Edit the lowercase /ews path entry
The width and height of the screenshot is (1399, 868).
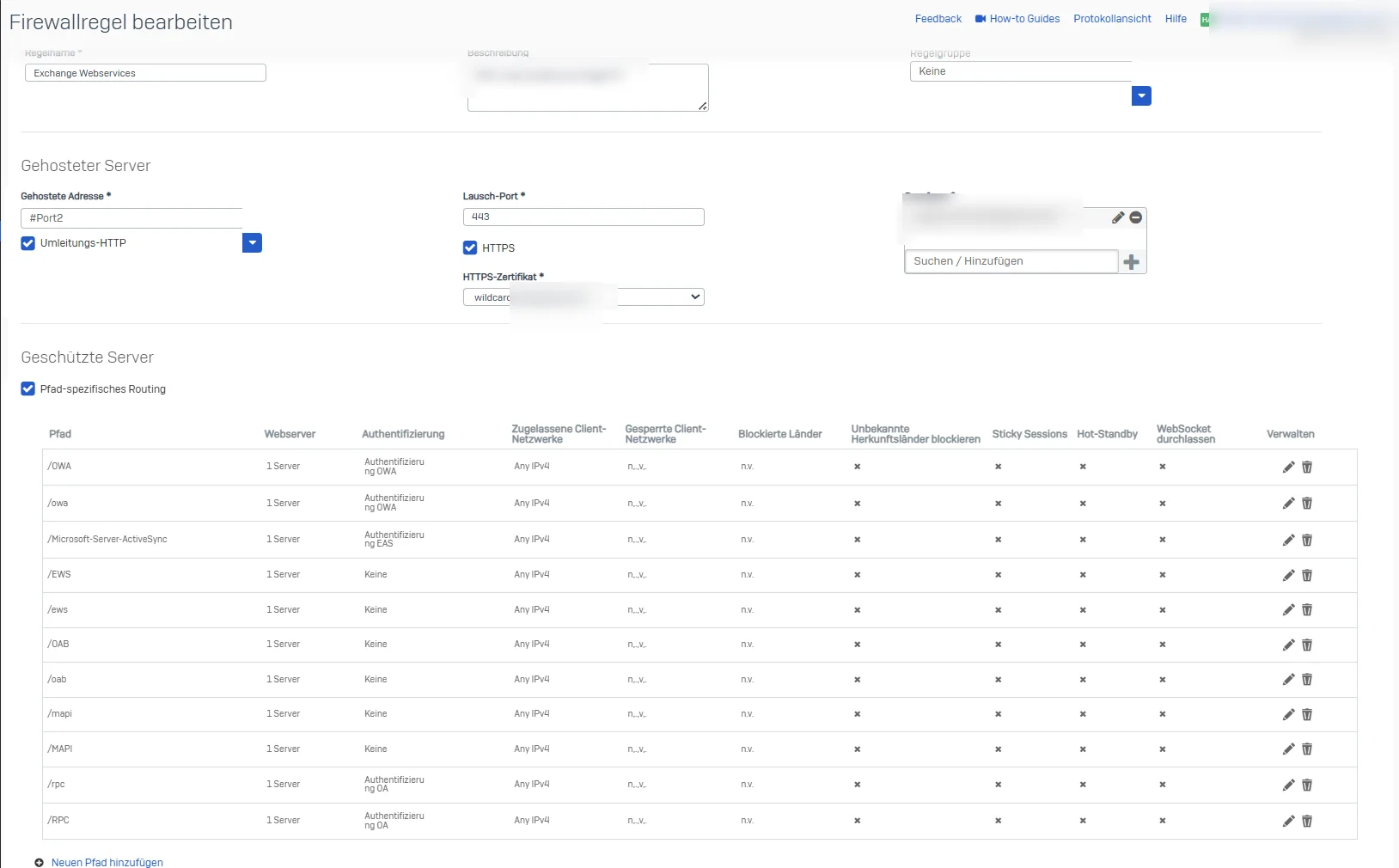[1288, 610]
